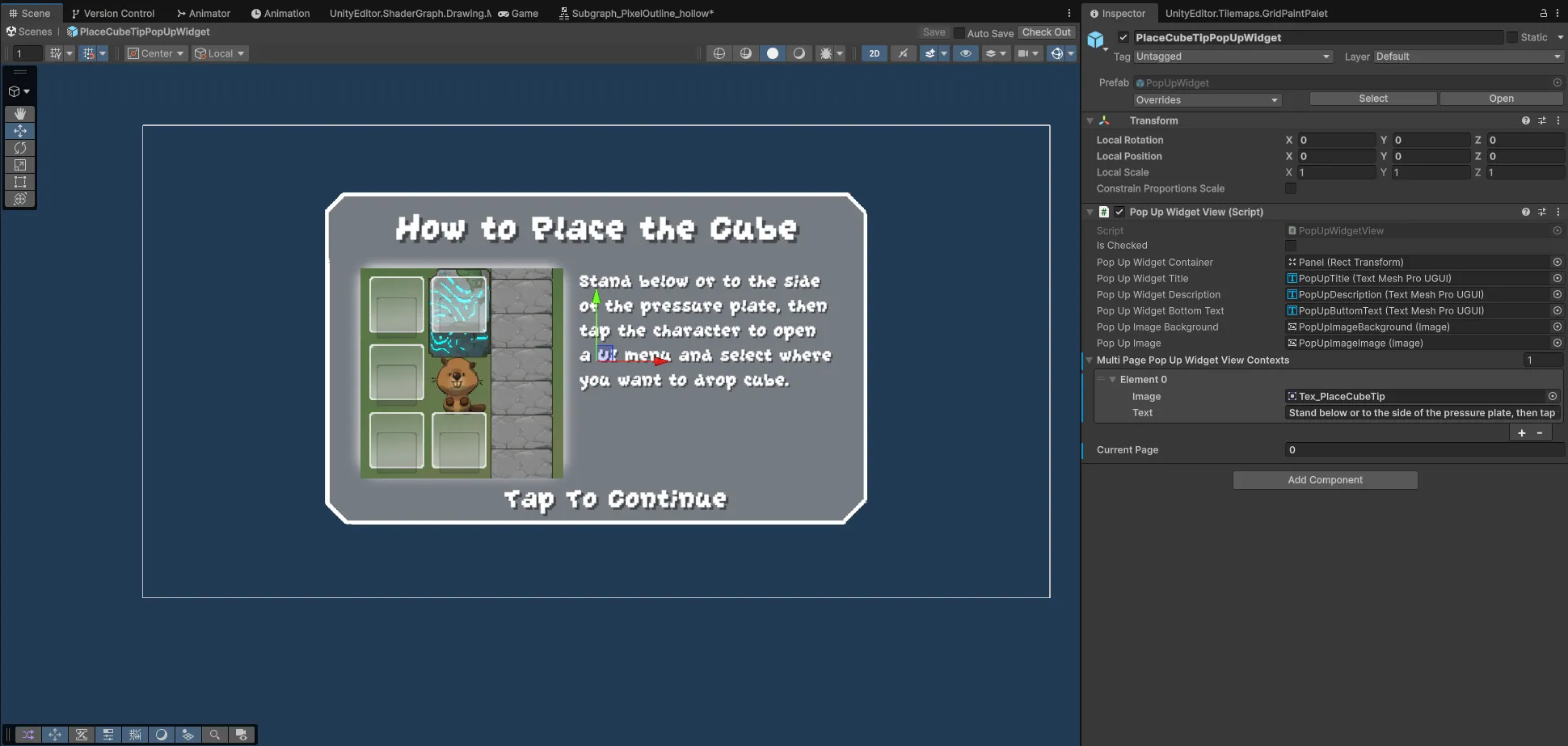Click the Select button under Prefab
The width and height of the screenshot is (1568, 746).
[1372, 98]
